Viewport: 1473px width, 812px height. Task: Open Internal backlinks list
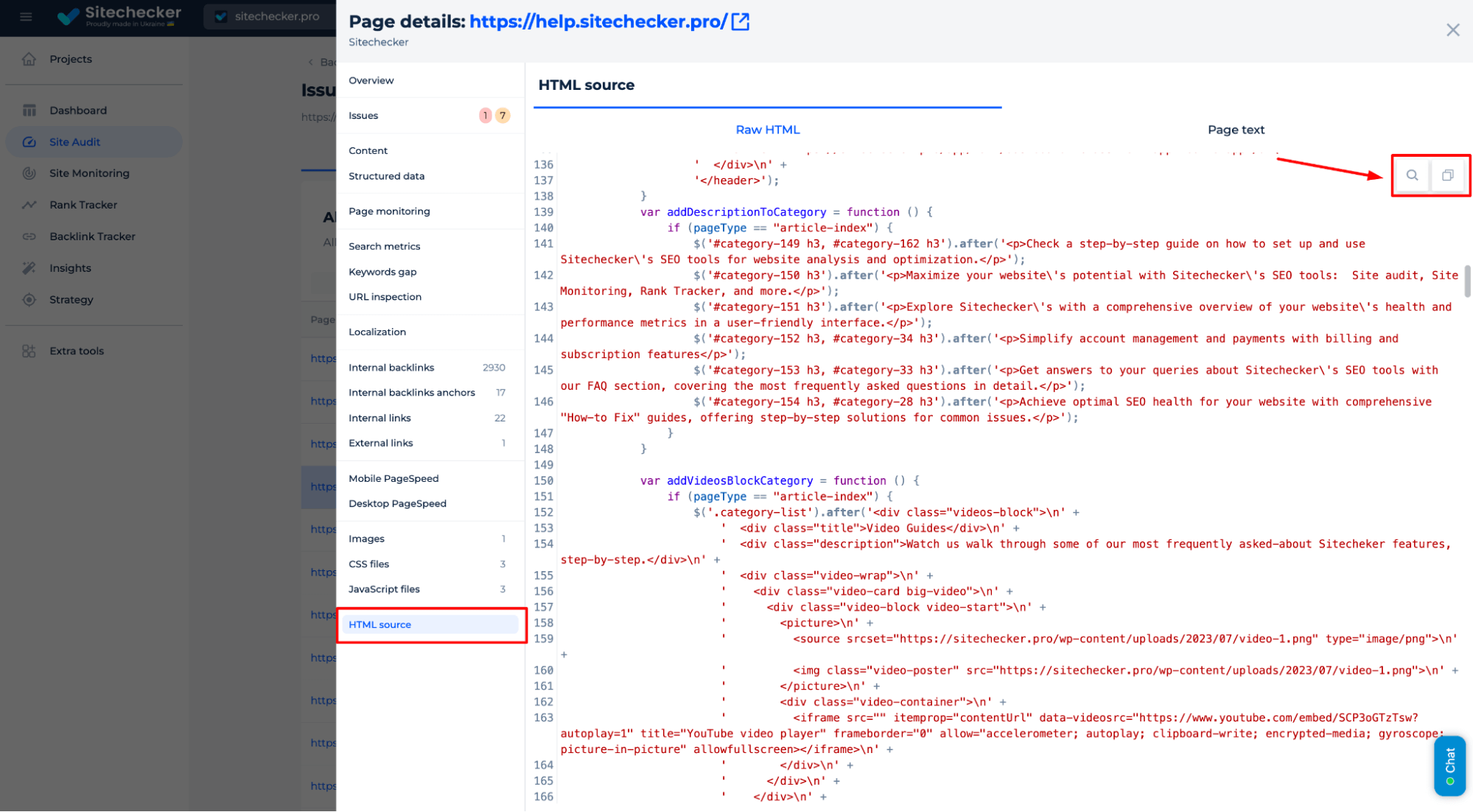pyautogui.click(x=391, y=368)
